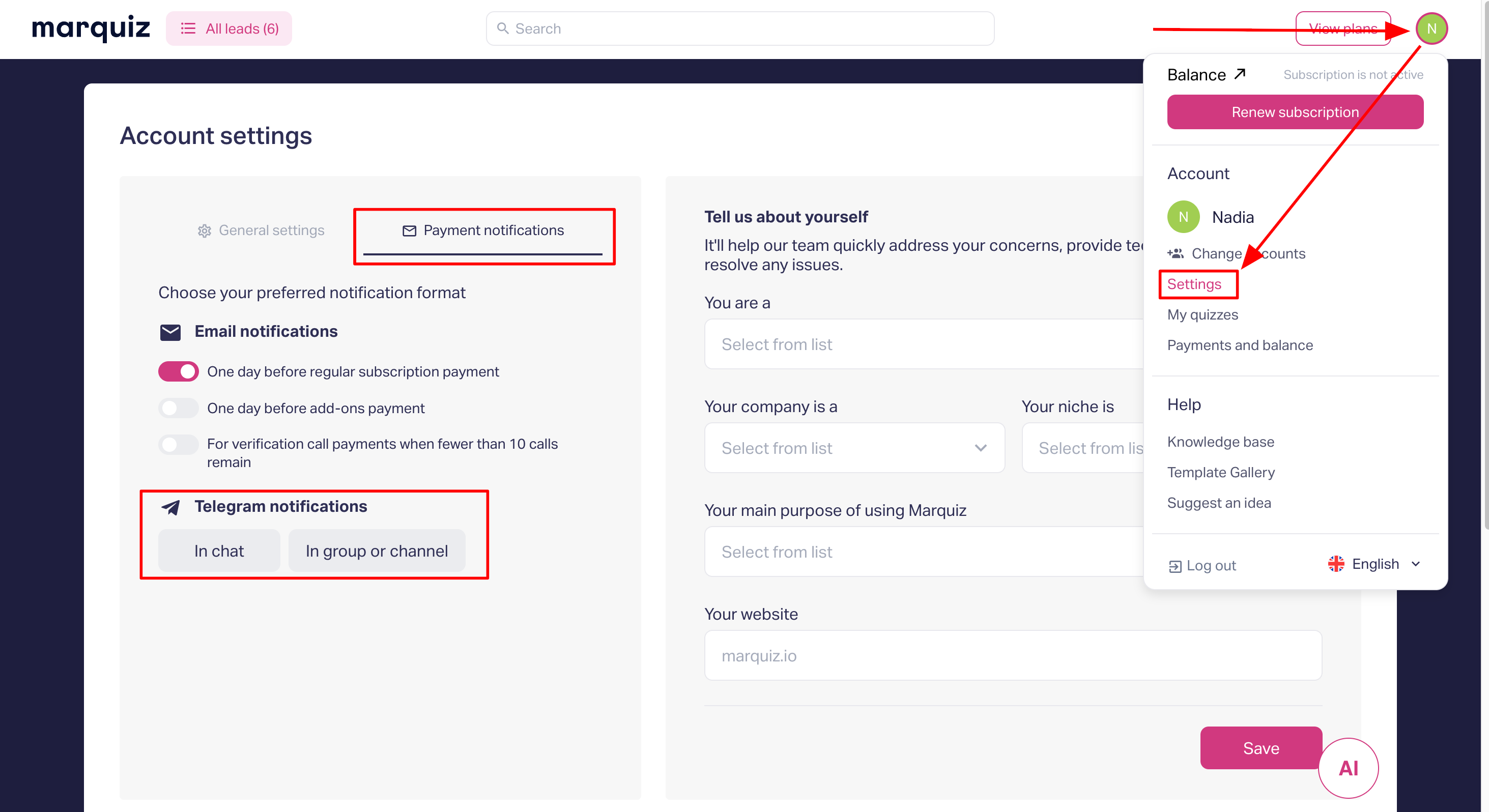This screenshot has width=1489, height=812.
Task: Click Suggest an idea
Action: [1219, 503]
